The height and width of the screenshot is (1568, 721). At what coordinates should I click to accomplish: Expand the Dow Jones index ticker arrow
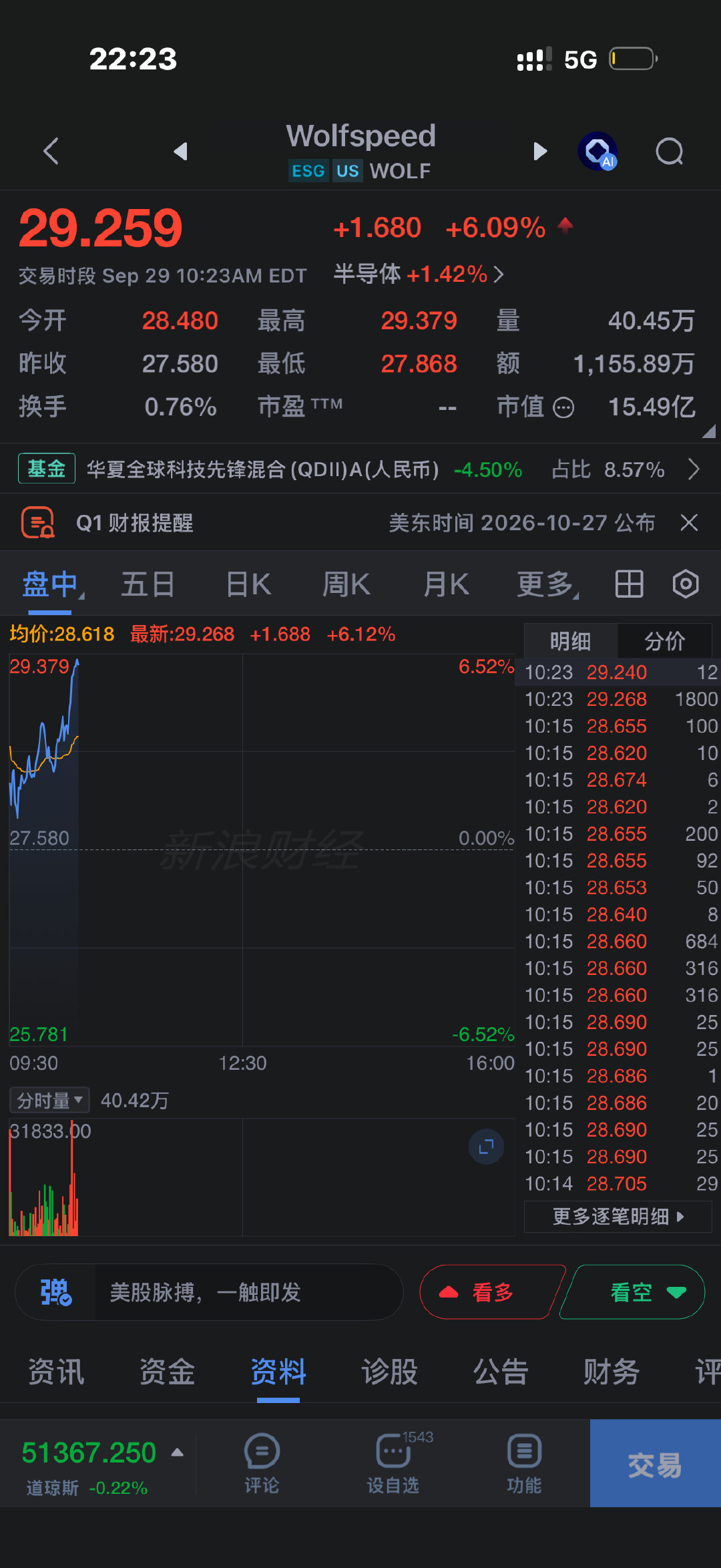(178, 1452)
